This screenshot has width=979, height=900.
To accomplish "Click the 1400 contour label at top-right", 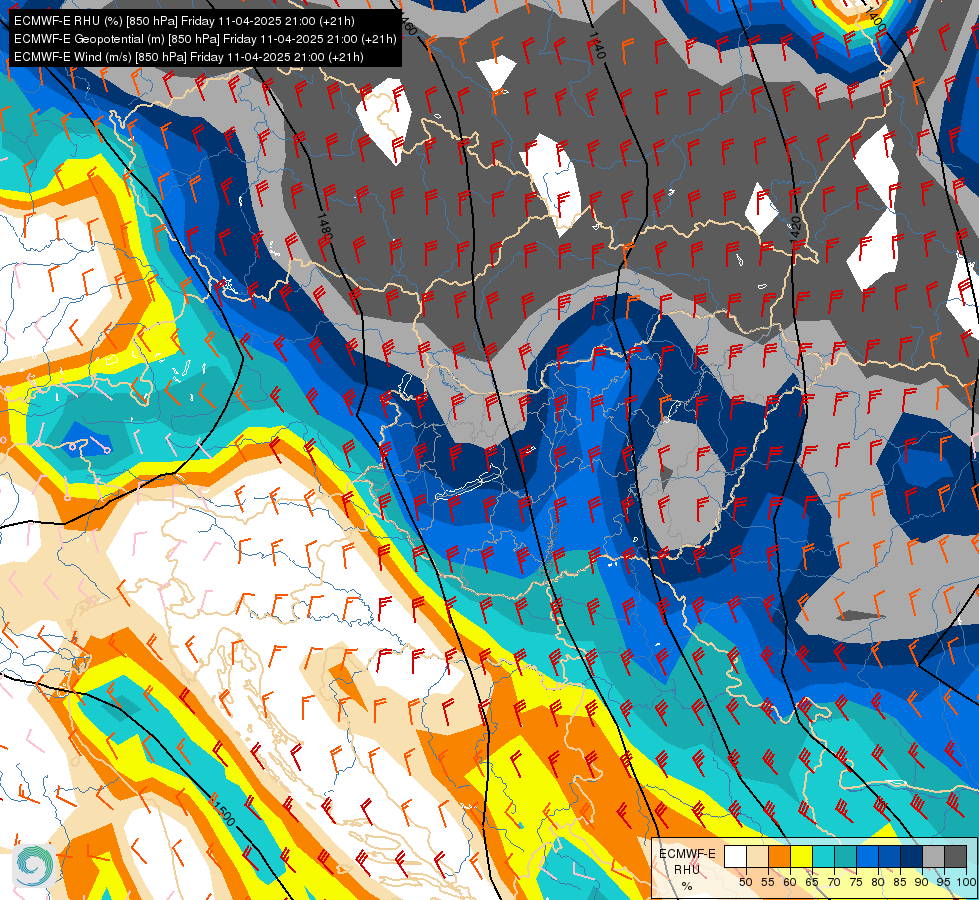I will coord(875,21).
